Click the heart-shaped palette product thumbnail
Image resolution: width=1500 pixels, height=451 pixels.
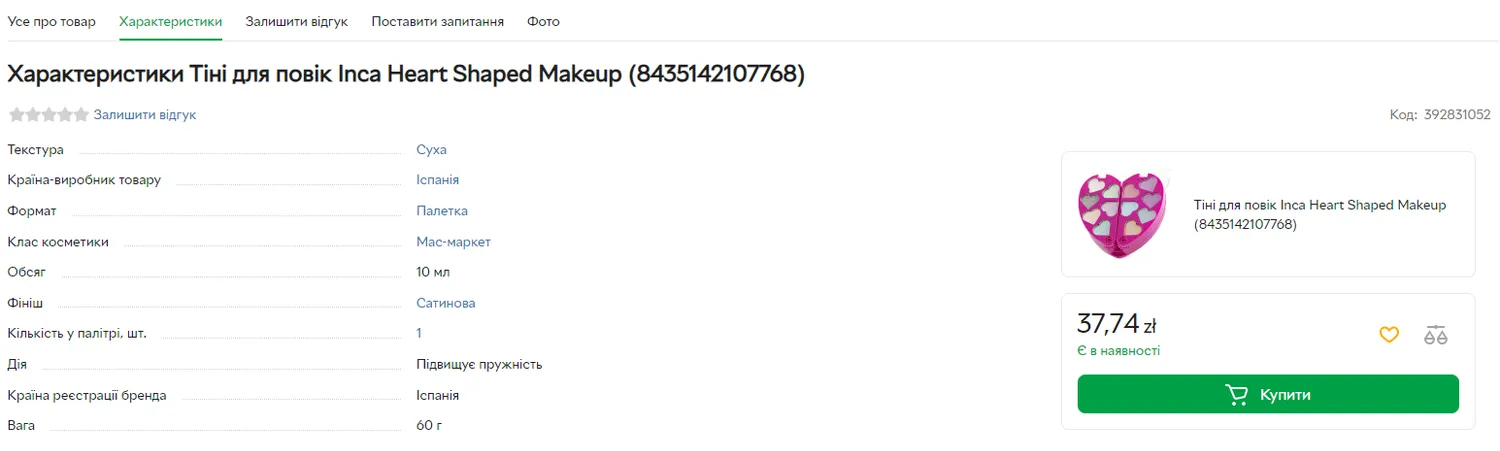click(1123, 214)
